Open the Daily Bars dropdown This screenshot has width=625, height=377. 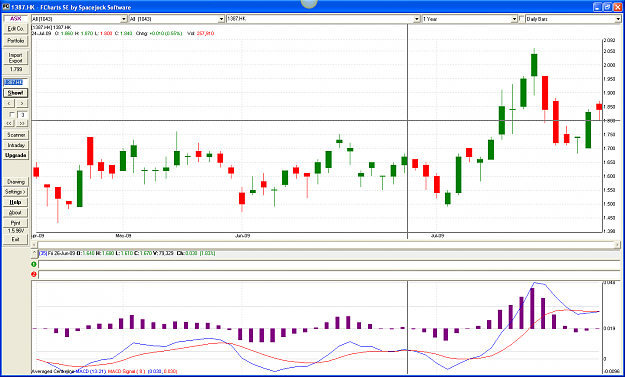[x=618, y=19]
